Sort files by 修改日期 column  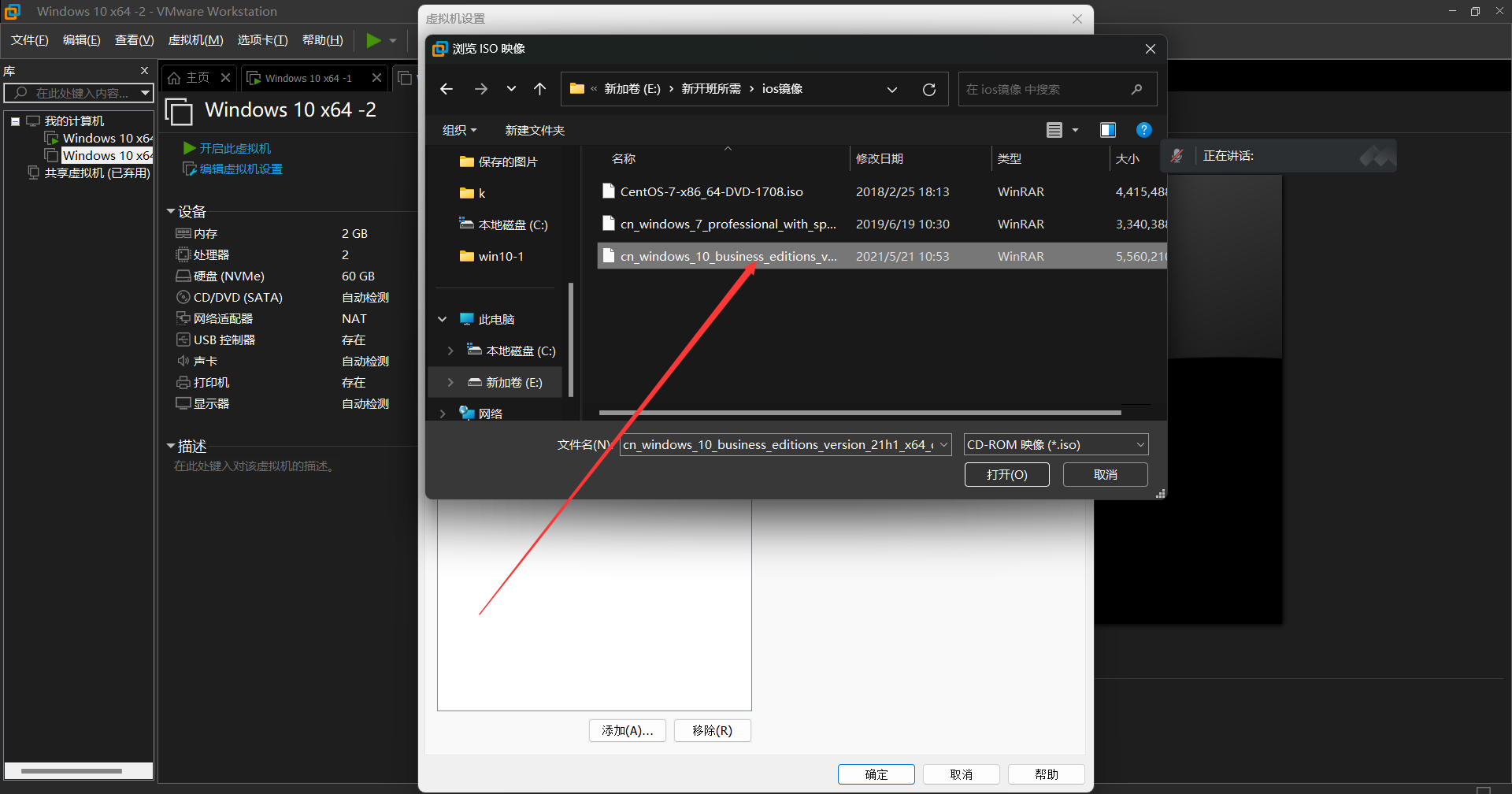click(880, 158)
